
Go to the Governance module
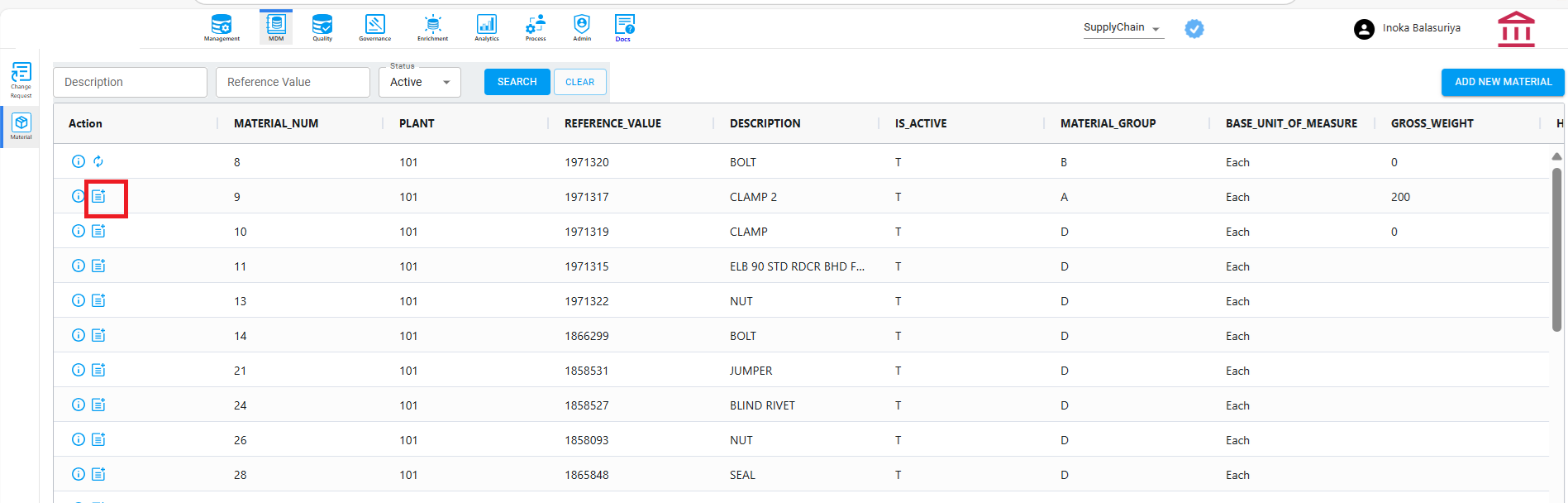click(x=374, y=27)
